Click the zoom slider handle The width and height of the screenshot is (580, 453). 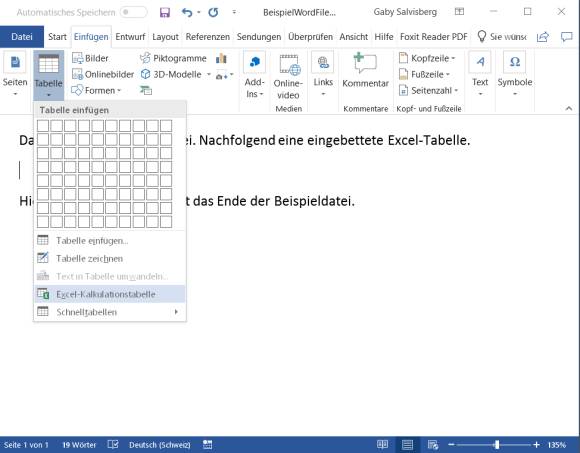497,444
